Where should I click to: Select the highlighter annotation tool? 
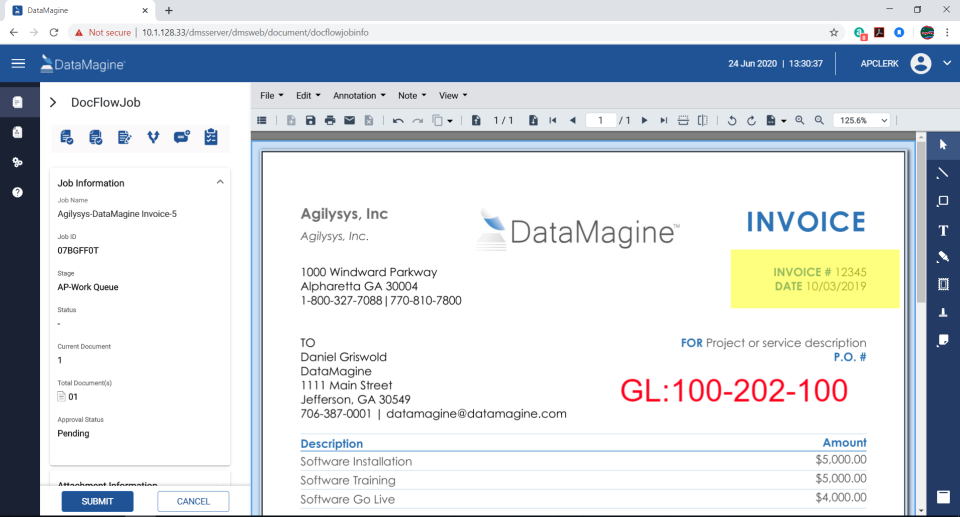(943, 257)
